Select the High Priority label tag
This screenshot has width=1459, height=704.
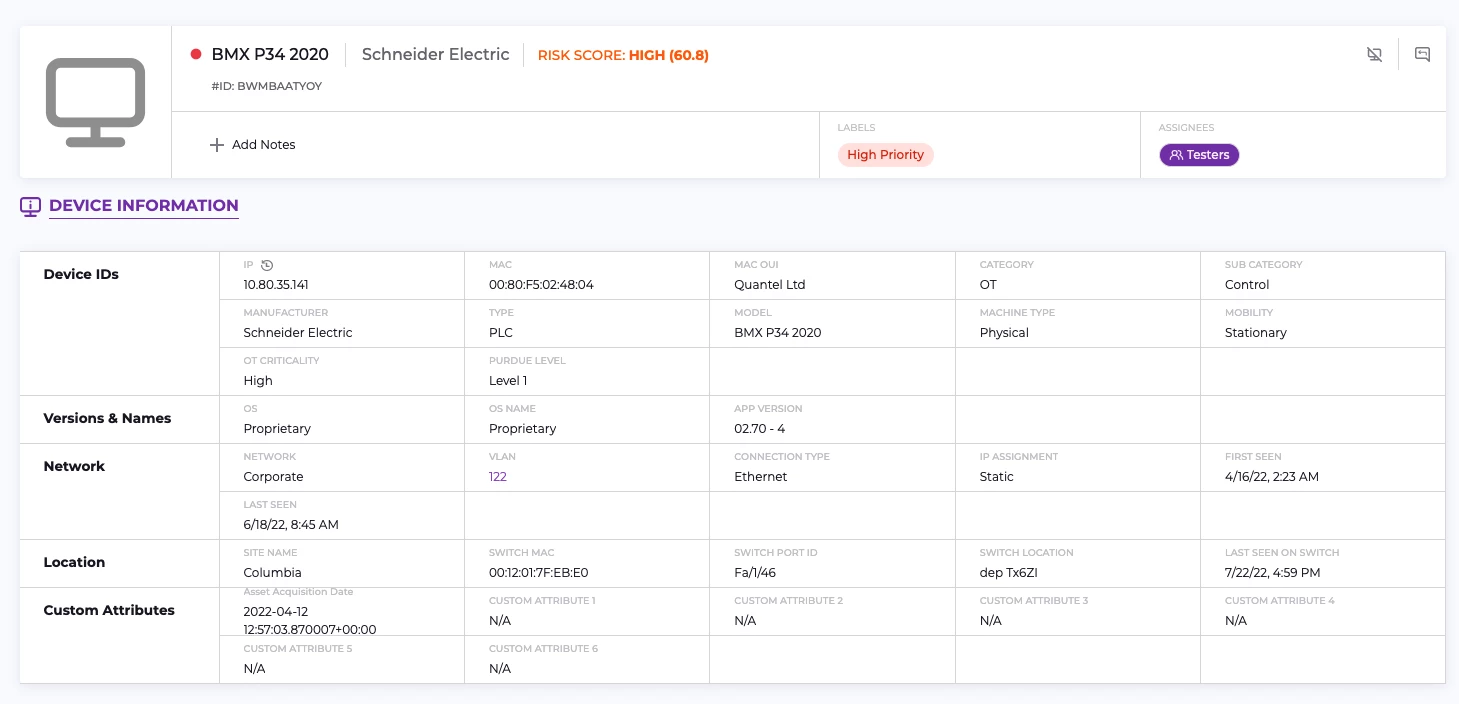pos(885,155)
